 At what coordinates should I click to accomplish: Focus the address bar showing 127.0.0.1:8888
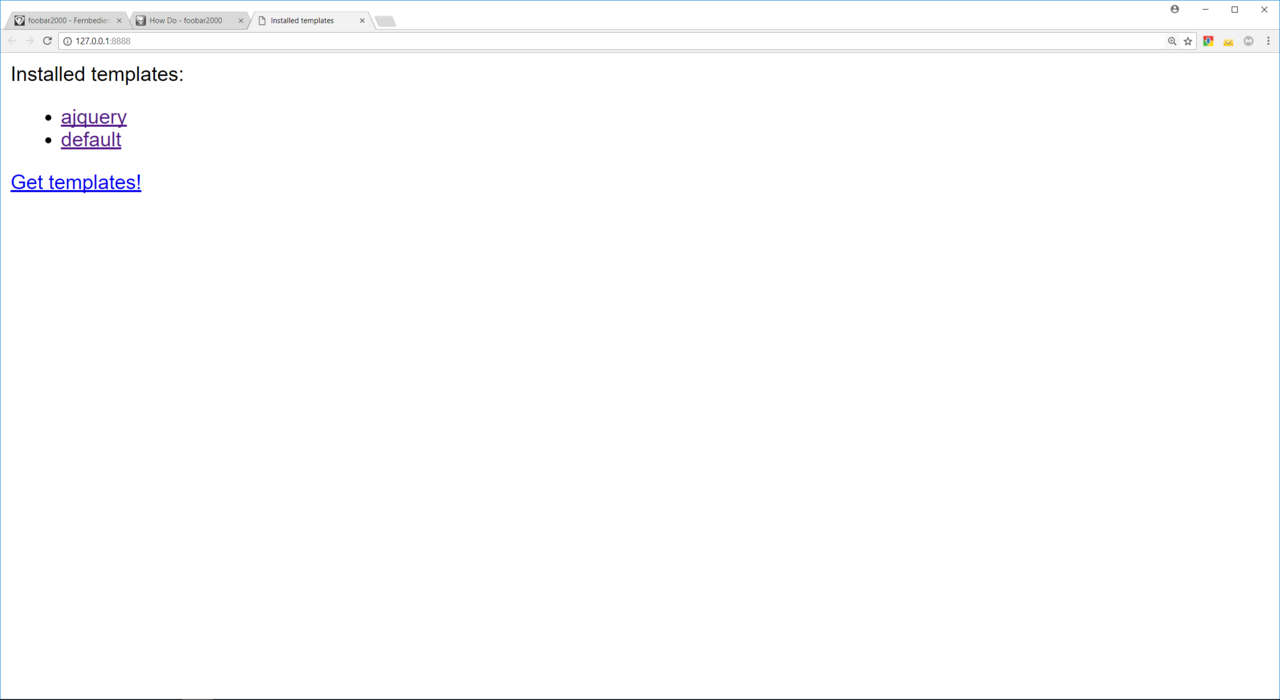(x=617, y=41)
